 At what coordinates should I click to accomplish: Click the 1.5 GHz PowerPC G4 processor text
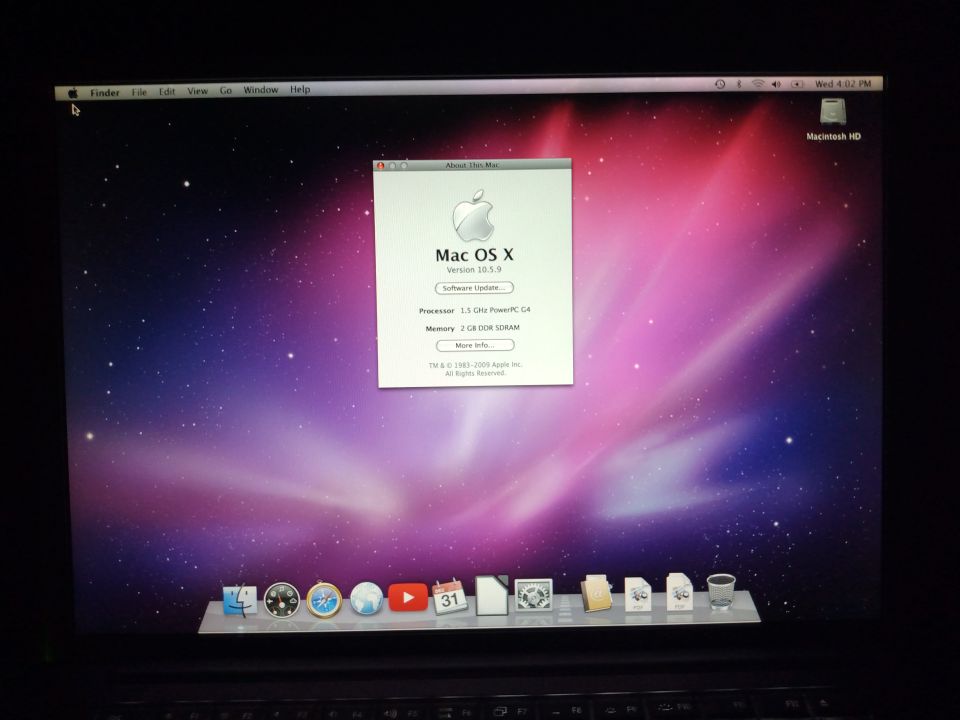(495, 310)
